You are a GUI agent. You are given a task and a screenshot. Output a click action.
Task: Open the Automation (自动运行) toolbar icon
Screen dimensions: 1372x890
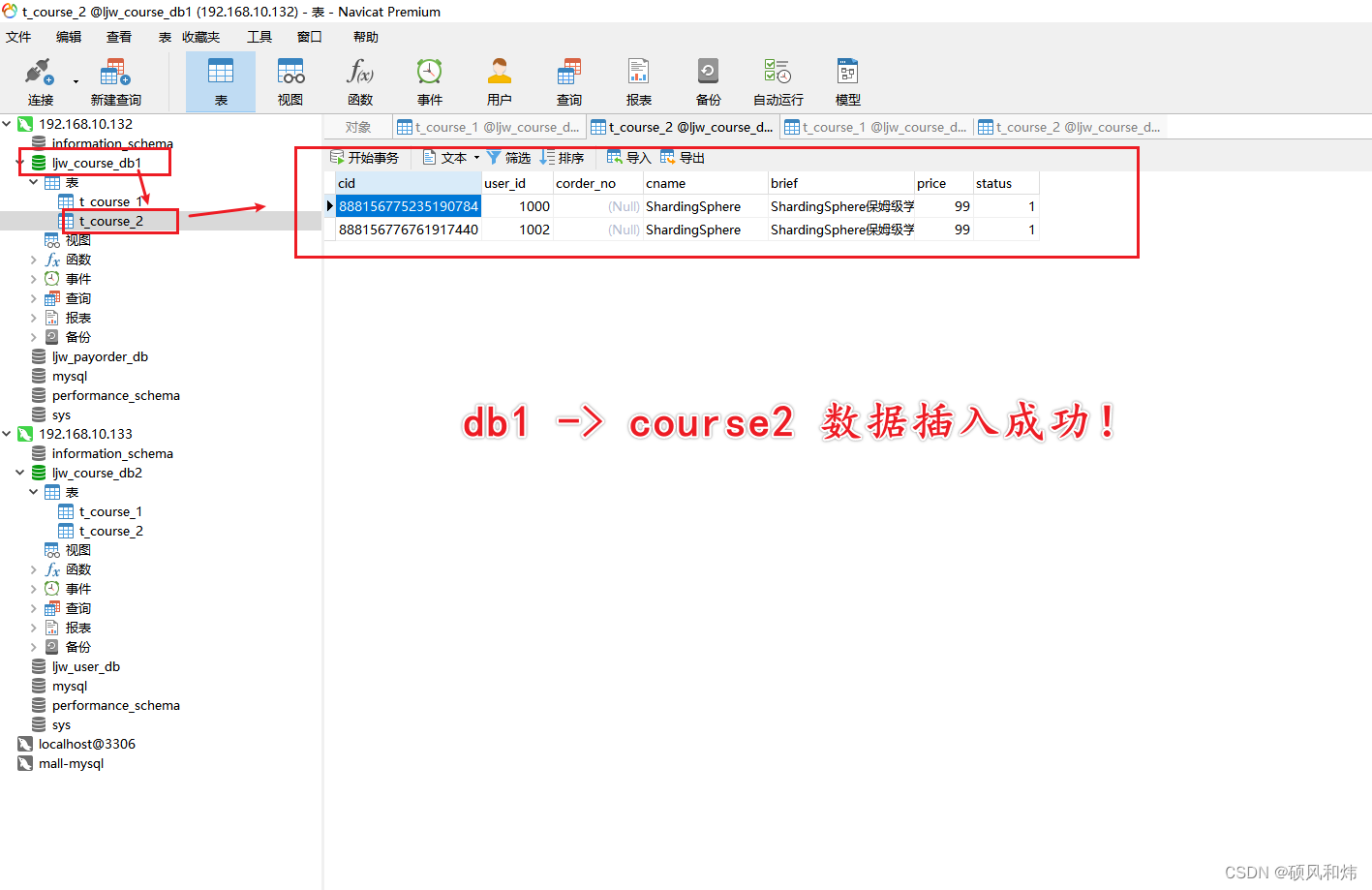tap(778, 82)
